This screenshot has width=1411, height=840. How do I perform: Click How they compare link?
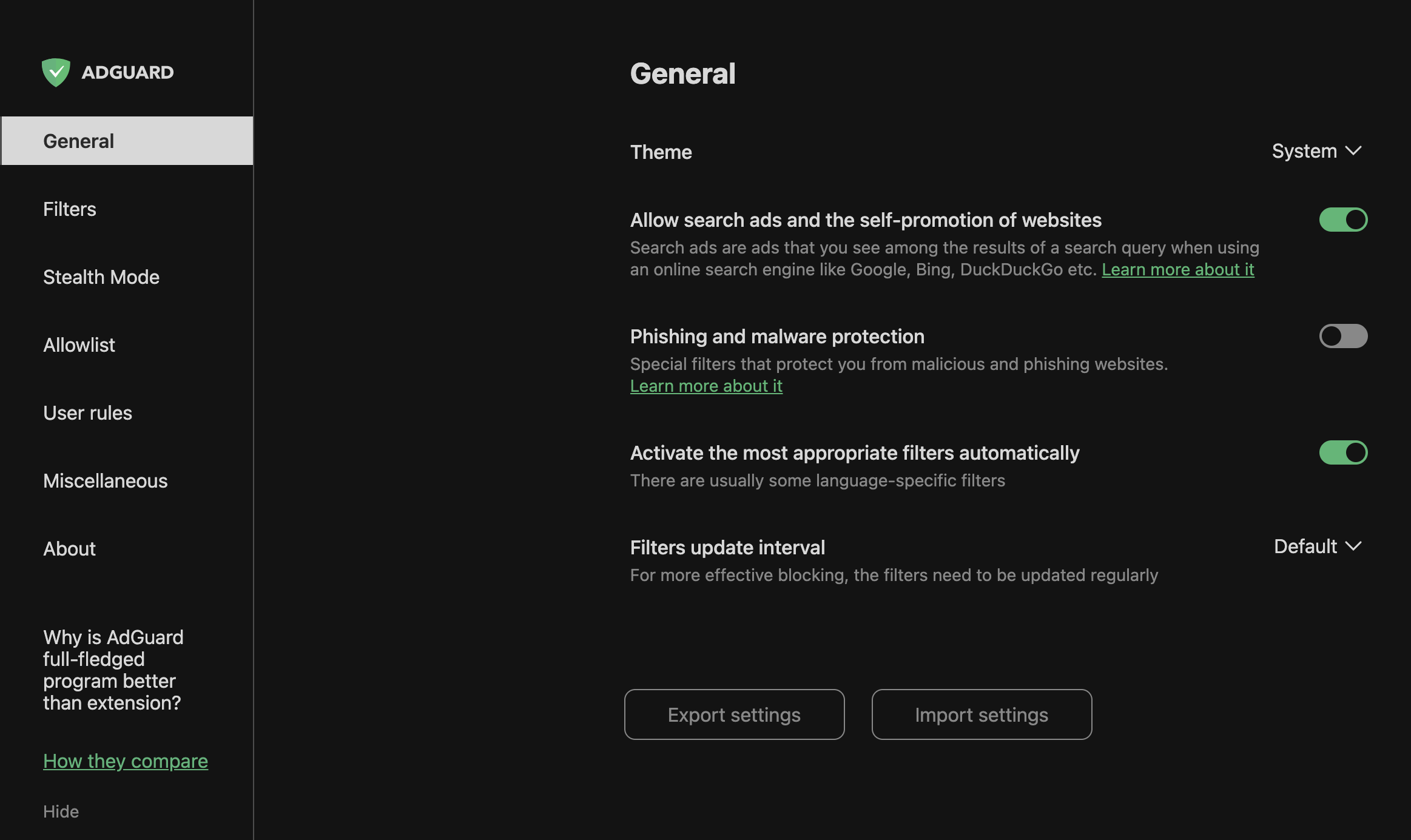125,760
